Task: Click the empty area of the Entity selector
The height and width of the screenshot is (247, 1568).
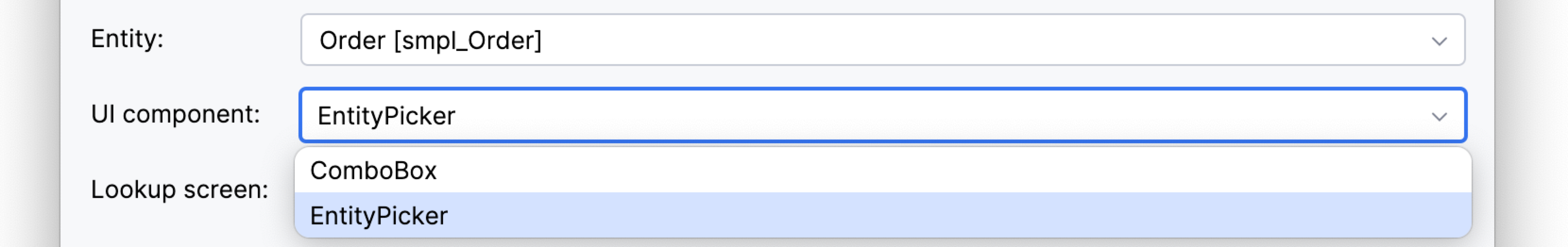Action: (974, 40)
